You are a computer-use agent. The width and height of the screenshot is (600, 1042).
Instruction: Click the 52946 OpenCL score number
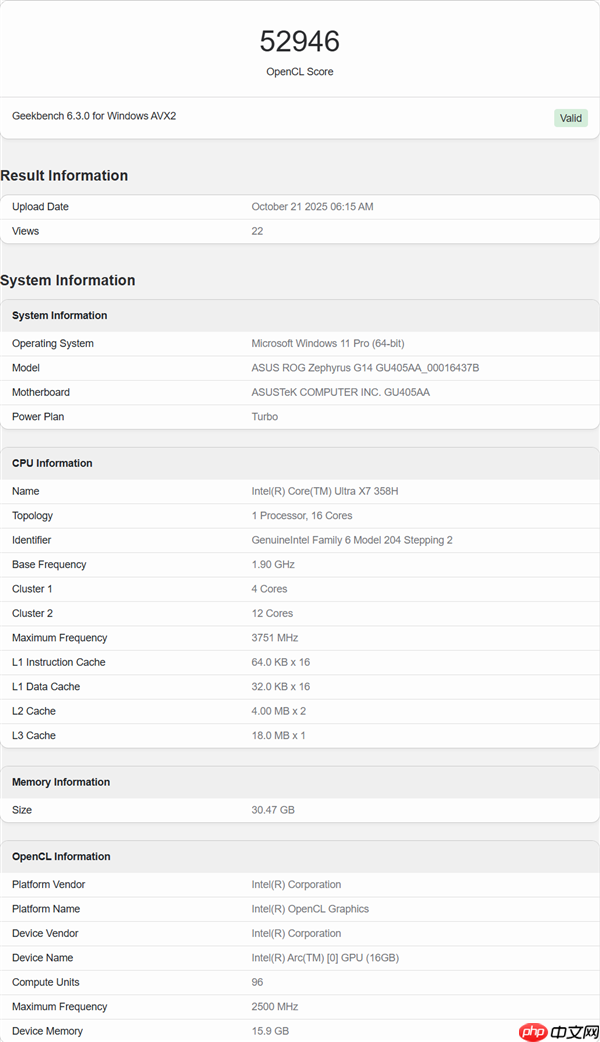tap(300, 41)
